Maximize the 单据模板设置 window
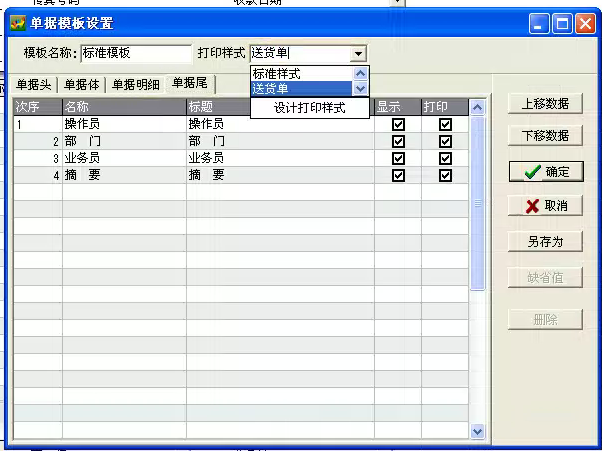This screenshot has height=451, width=602. click(562, 24)
